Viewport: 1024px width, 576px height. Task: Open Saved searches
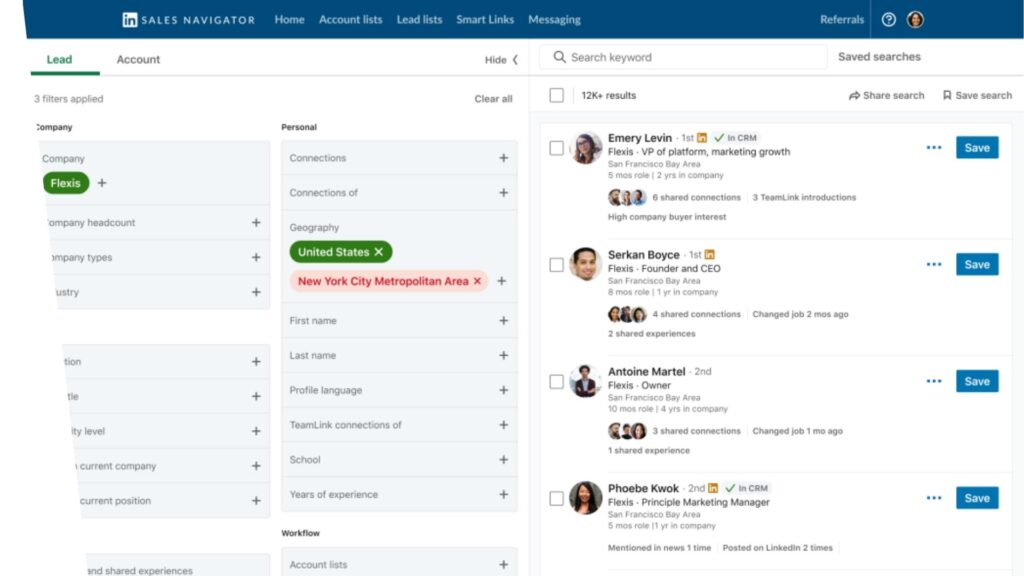(879, 57)
